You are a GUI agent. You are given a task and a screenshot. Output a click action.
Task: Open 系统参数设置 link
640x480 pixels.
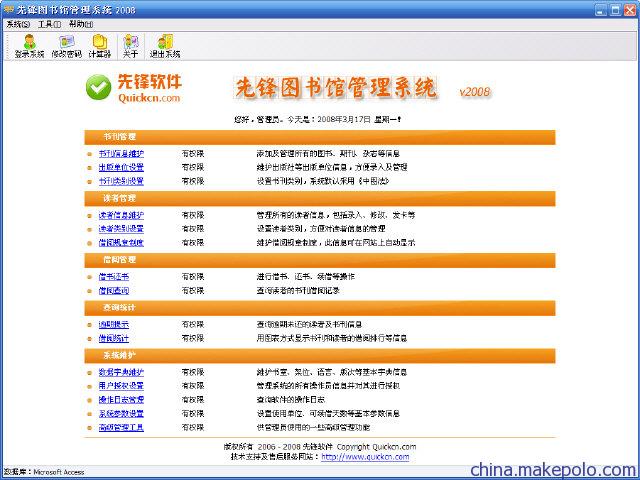pos(121,413)
